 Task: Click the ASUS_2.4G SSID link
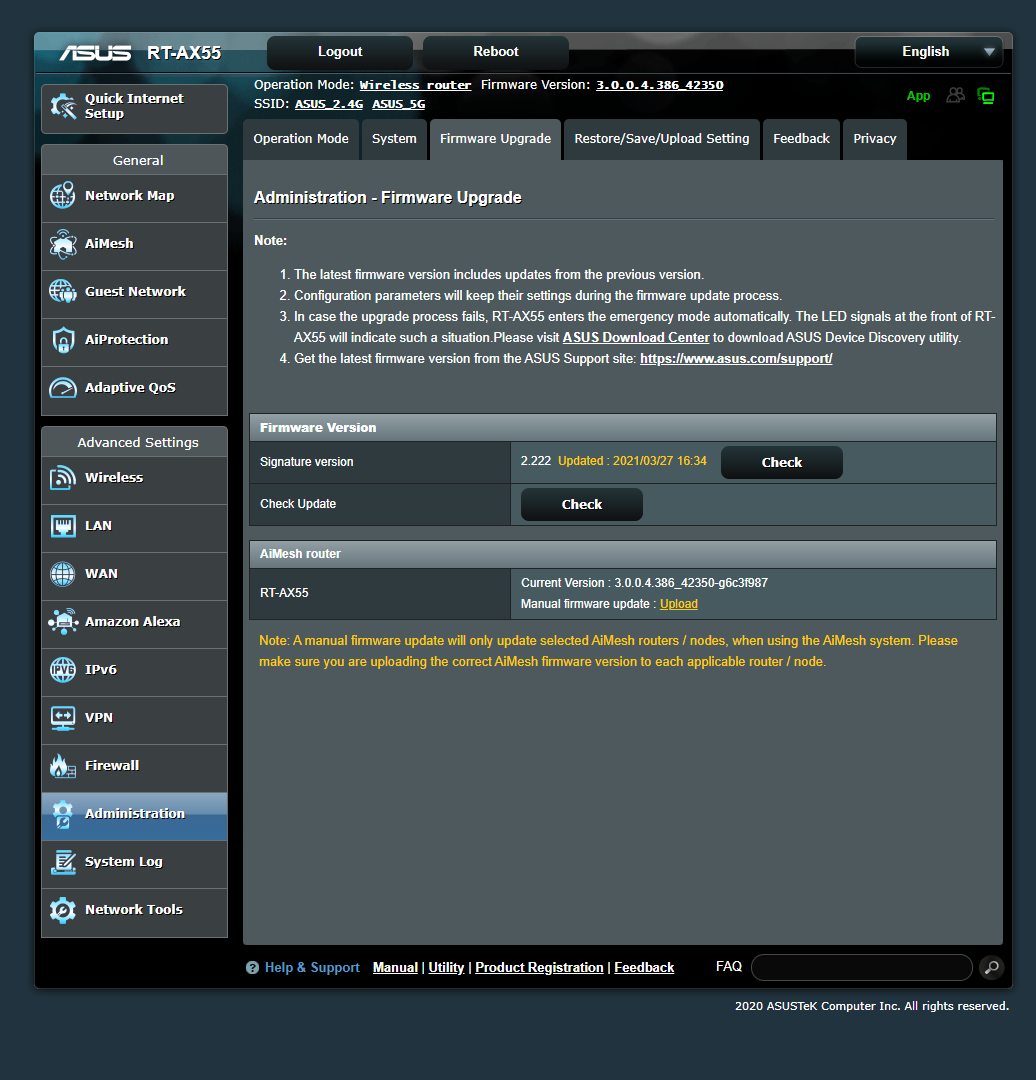click(x=329, y=104)
